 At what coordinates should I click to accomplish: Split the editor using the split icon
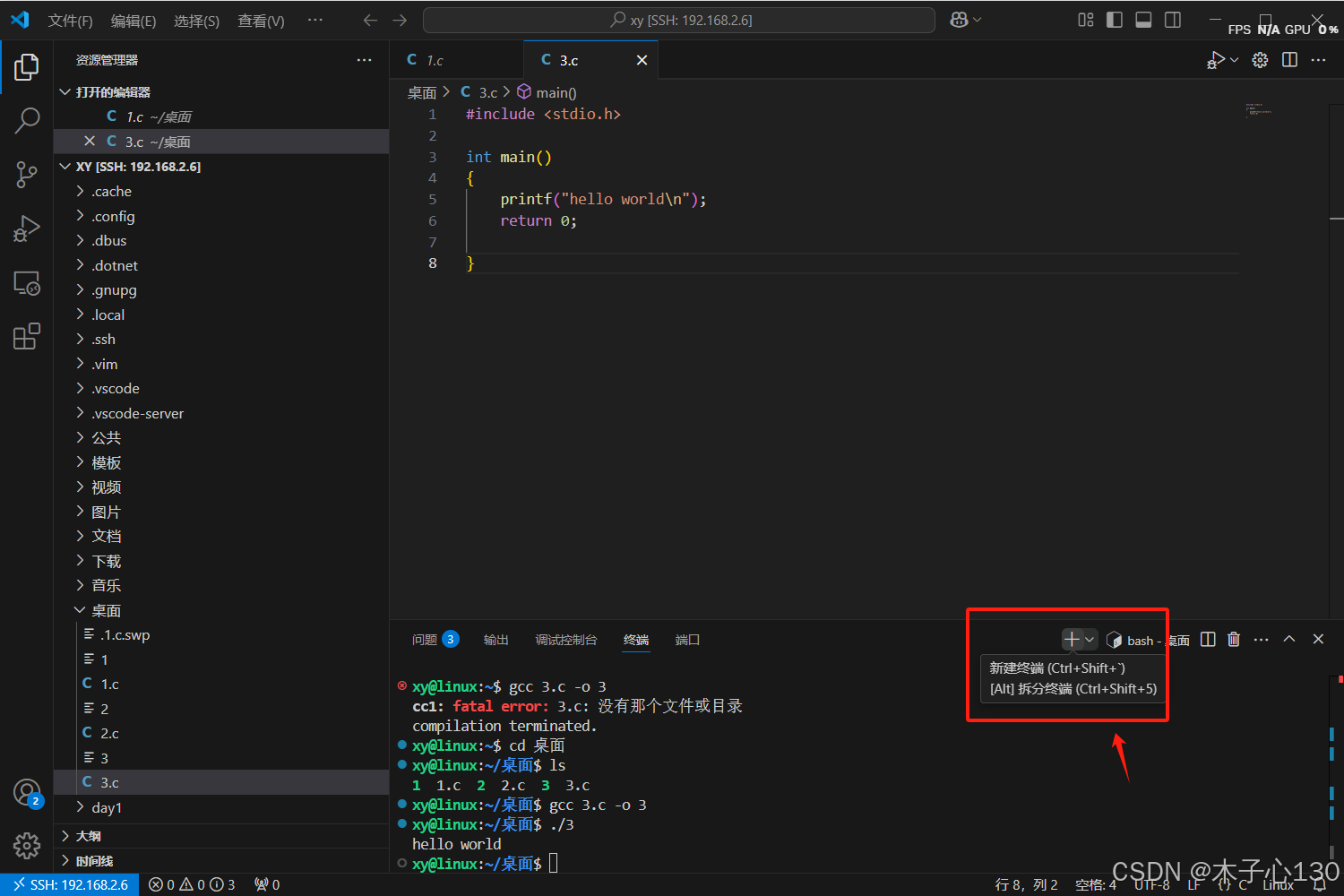point(1289,60)
